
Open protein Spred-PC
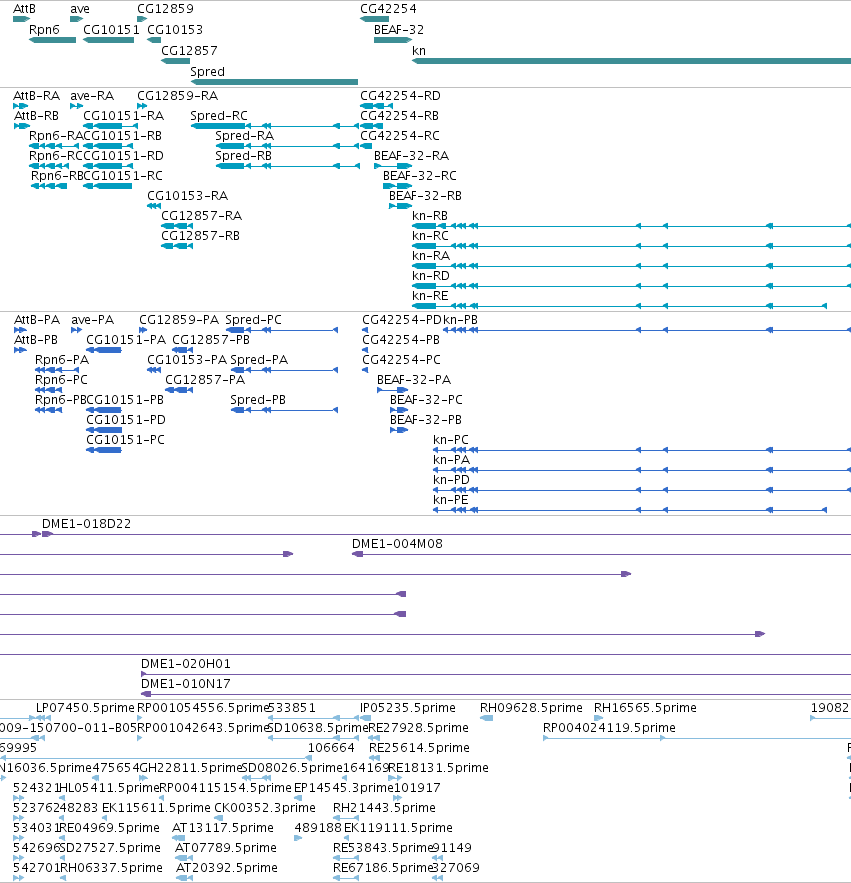click(282, 330)
